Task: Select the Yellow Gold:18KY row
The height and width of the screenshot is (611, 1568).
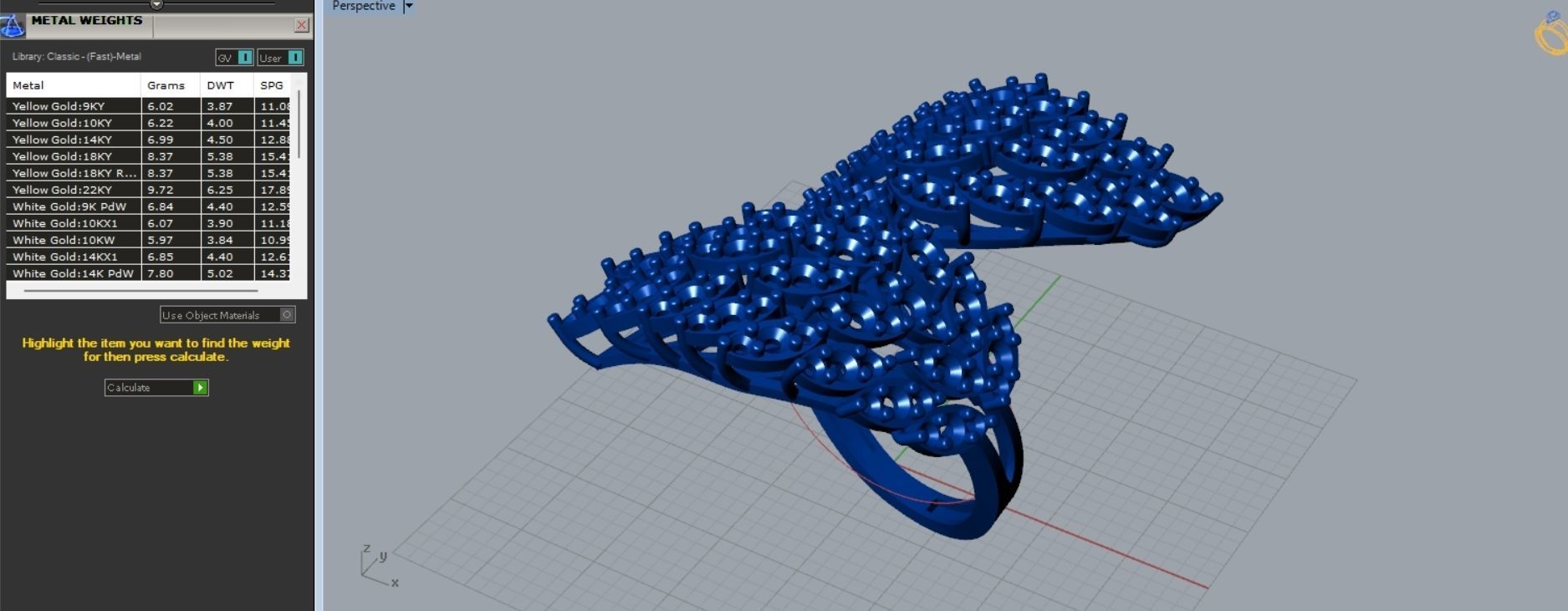Action: [x=148, y=156]
